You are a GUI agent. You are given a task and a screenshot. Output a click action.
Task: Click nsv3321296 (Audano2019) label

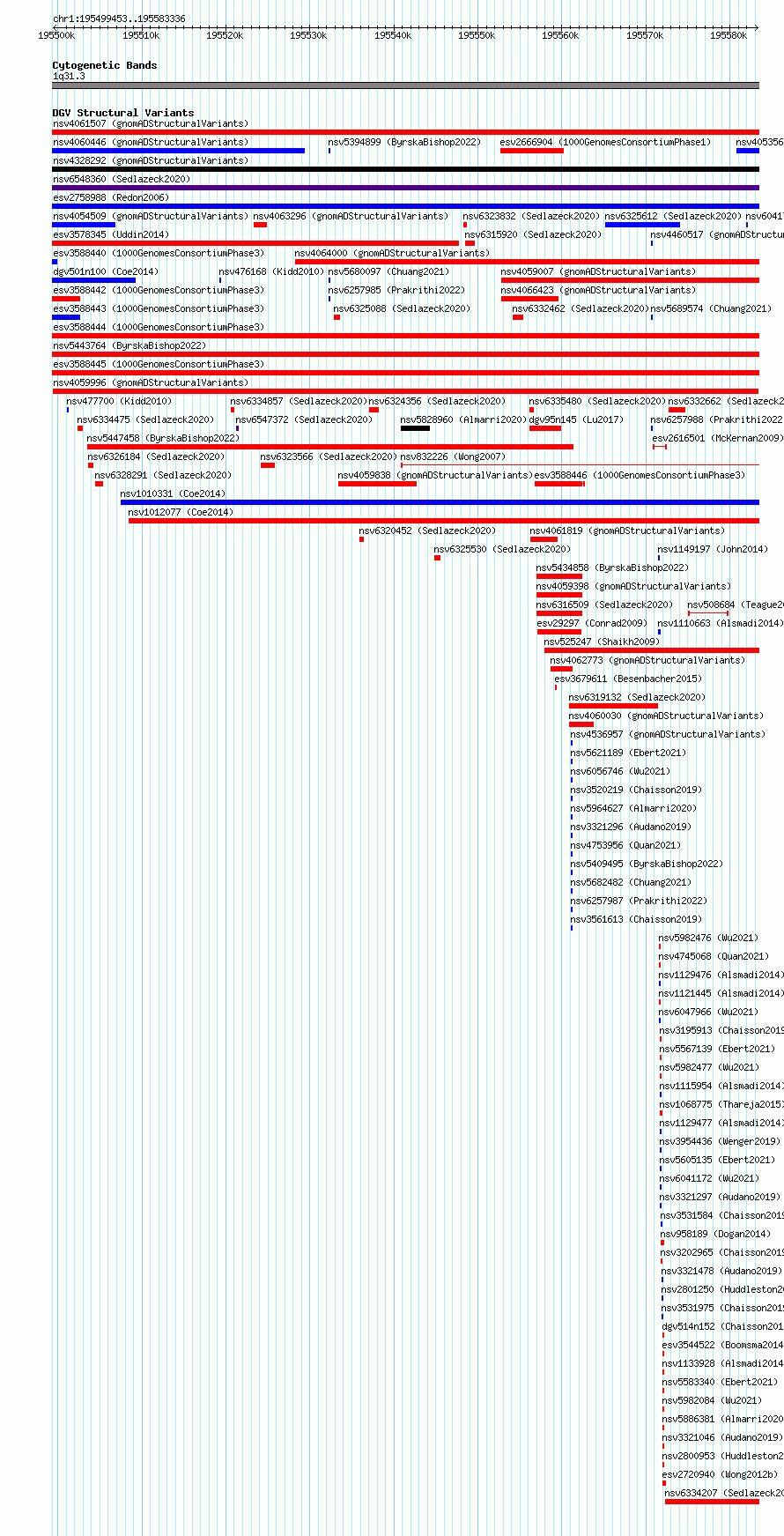coord(631,827)
